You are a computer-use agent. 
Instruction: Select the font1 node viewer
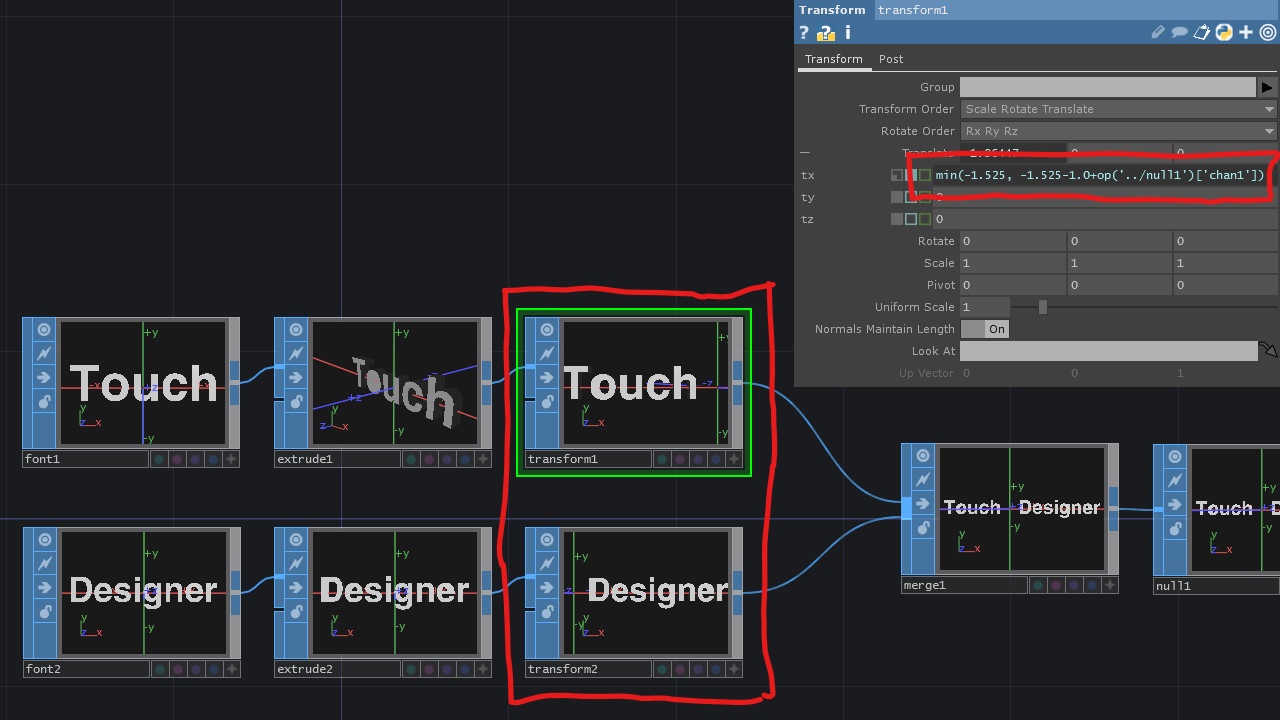click(143, 383)
